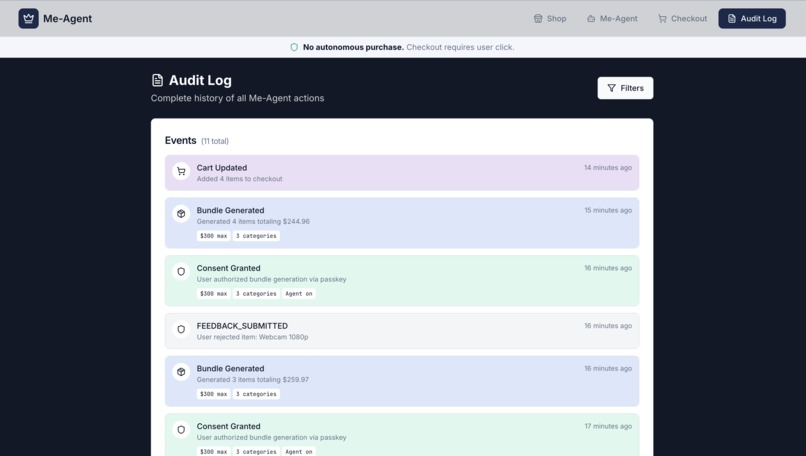The height and width of the screenshot is (456, 806).
Task: Click the shield icon on FEEDBACK_SUBMITTED
Action: coord(181,329)
